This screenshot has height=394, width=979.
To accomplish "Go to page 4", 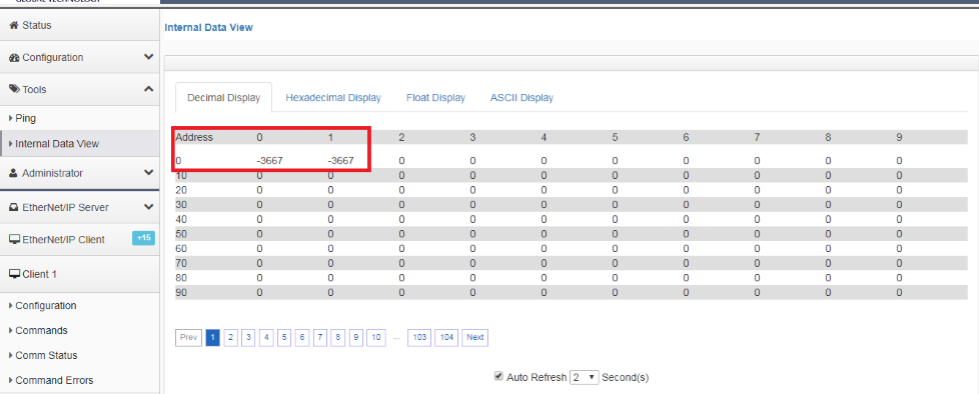I will click(x=267, y=337).
